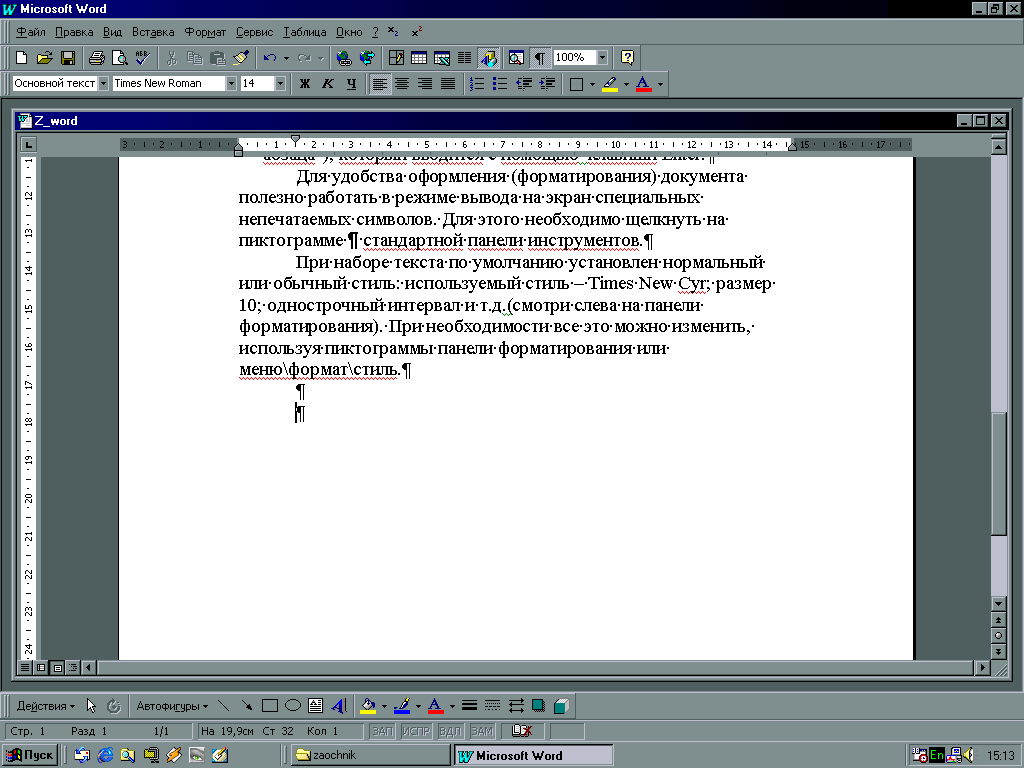This screenshot has width=1024, height=768.
Task: Toggle ЗАМ overtype mode in status bar
Action: click(x=482, y=731)
